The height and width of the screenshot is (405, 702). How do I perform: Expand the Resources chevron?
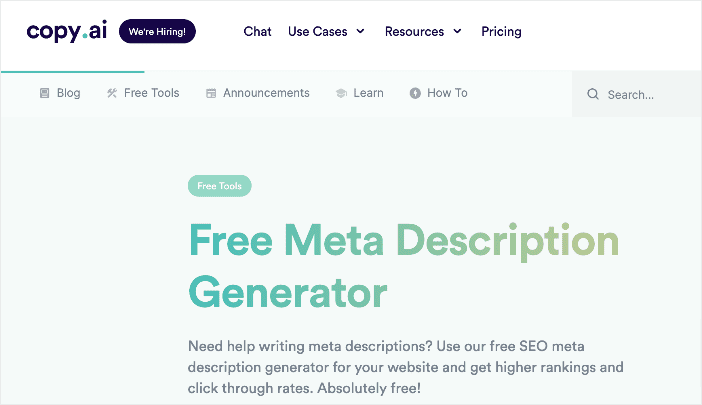coord(457,31)
